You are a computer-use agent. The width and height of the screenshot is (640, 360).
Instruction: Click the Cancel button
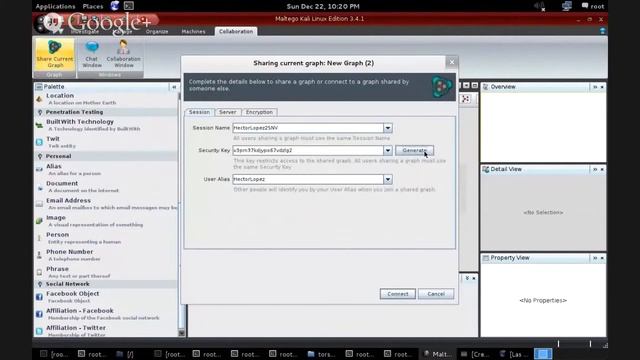tap(436, 294)
